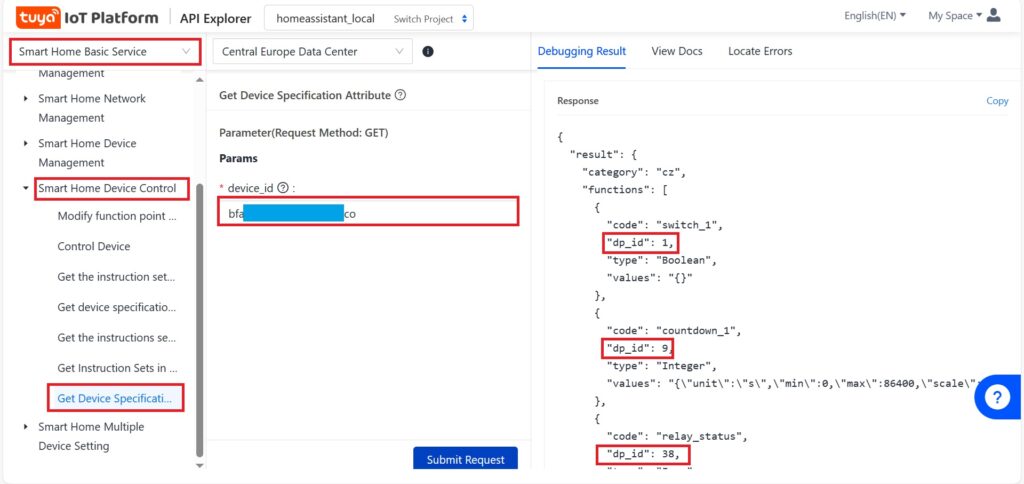Select Get the instruction set entry
Viewport: 1024px width, 484px height.
116,277
